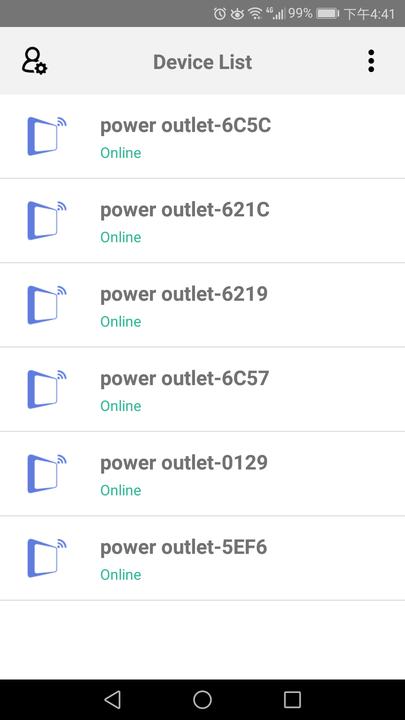Select the power outlet-6219 entry
This screenshot has height=720, width=405.
pyautogui.click(x=202, y=305)
